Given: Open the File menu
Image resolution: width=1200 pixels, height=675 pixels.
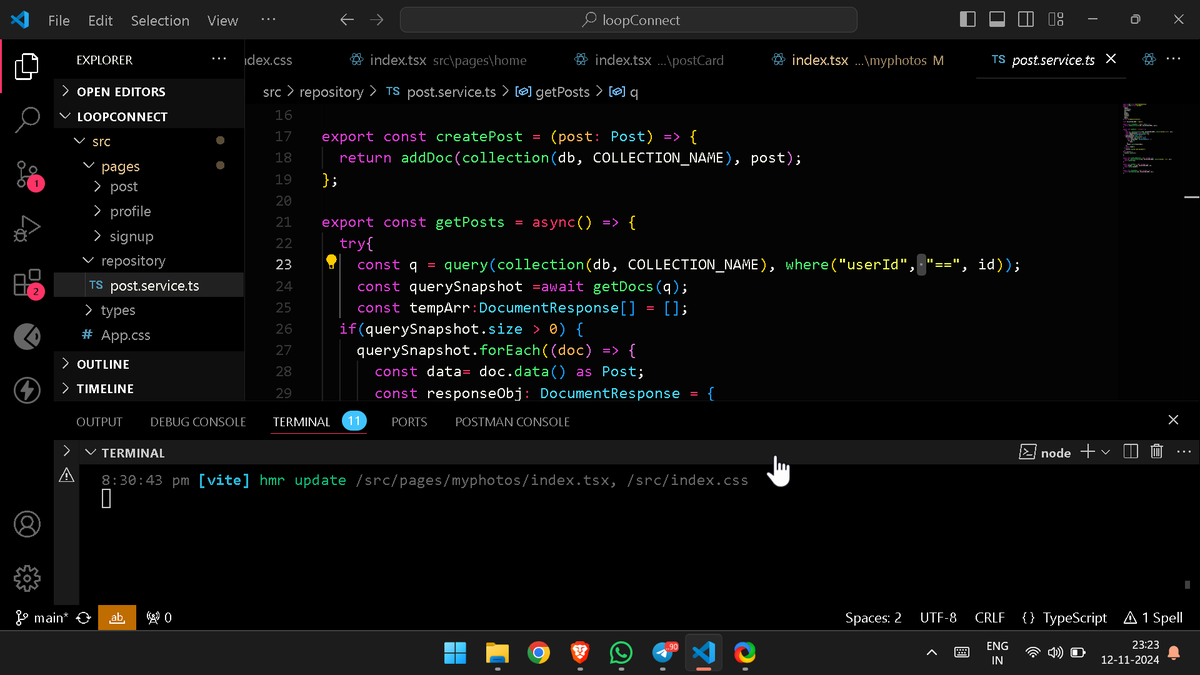Looking at the screenshot, I should coord(59,20).
